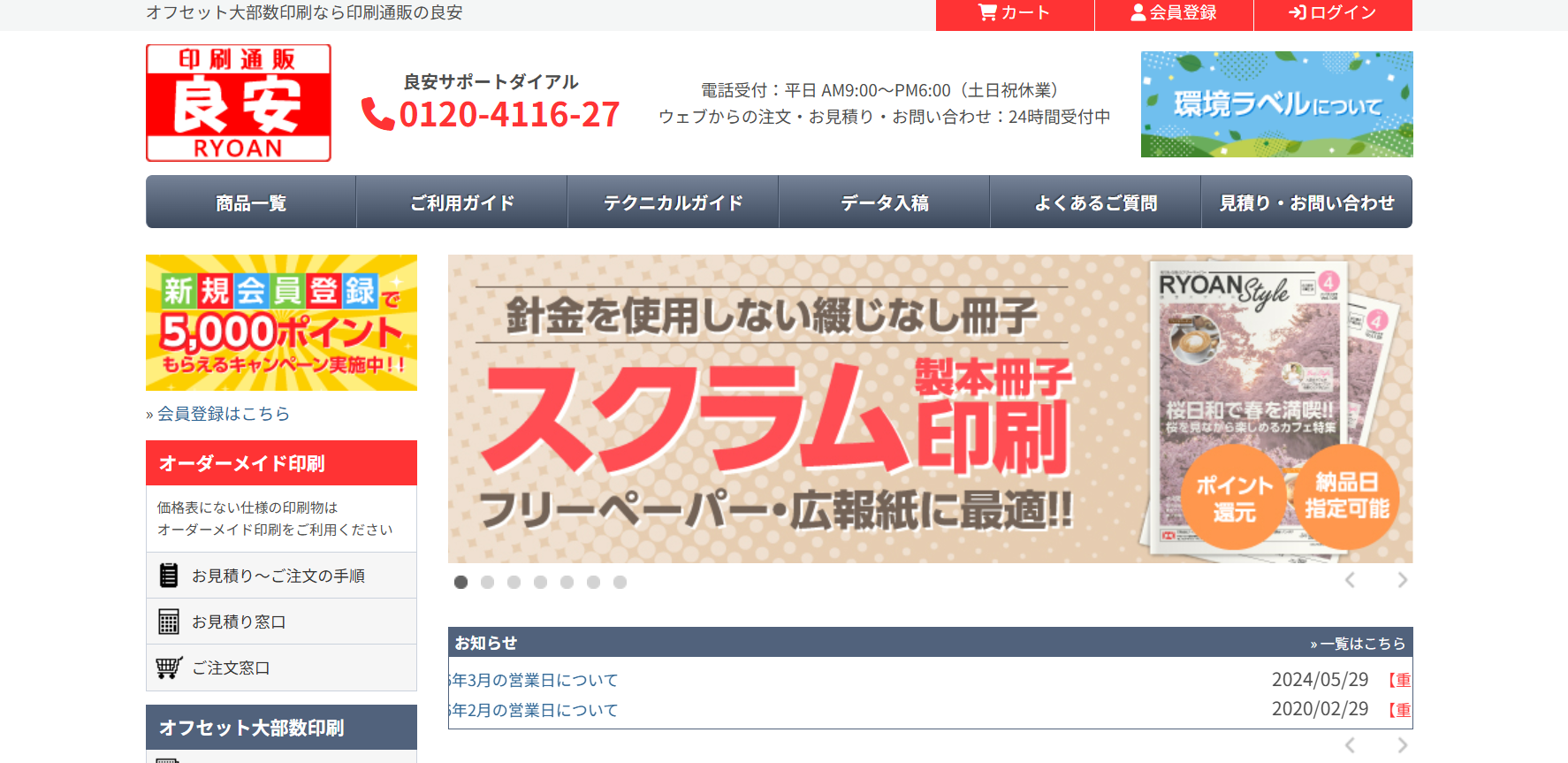The image size is (1568, 763).
Task: Click the お知らせ heading
Action: 485,643
